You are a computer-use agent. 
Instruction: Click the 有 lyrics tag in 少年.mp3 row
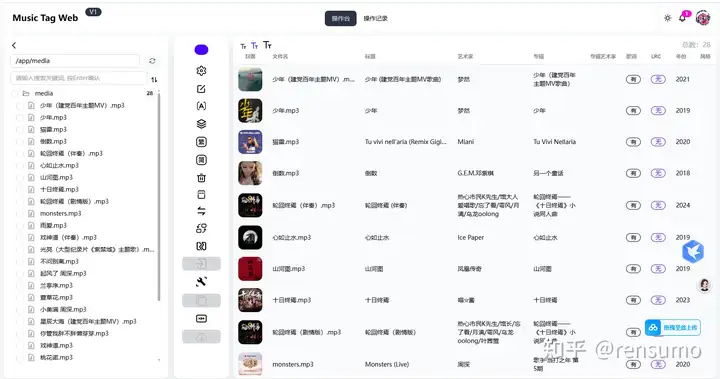click(x=633, y=111)
